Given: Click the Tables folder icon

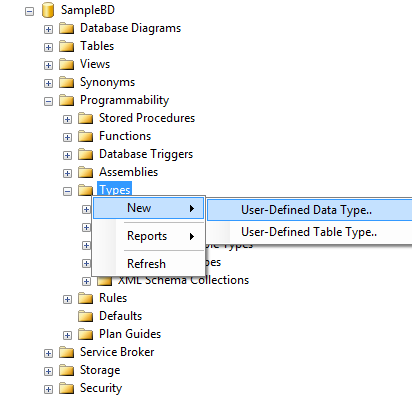Looking at the screenshot, I should (x=66, y=46).
